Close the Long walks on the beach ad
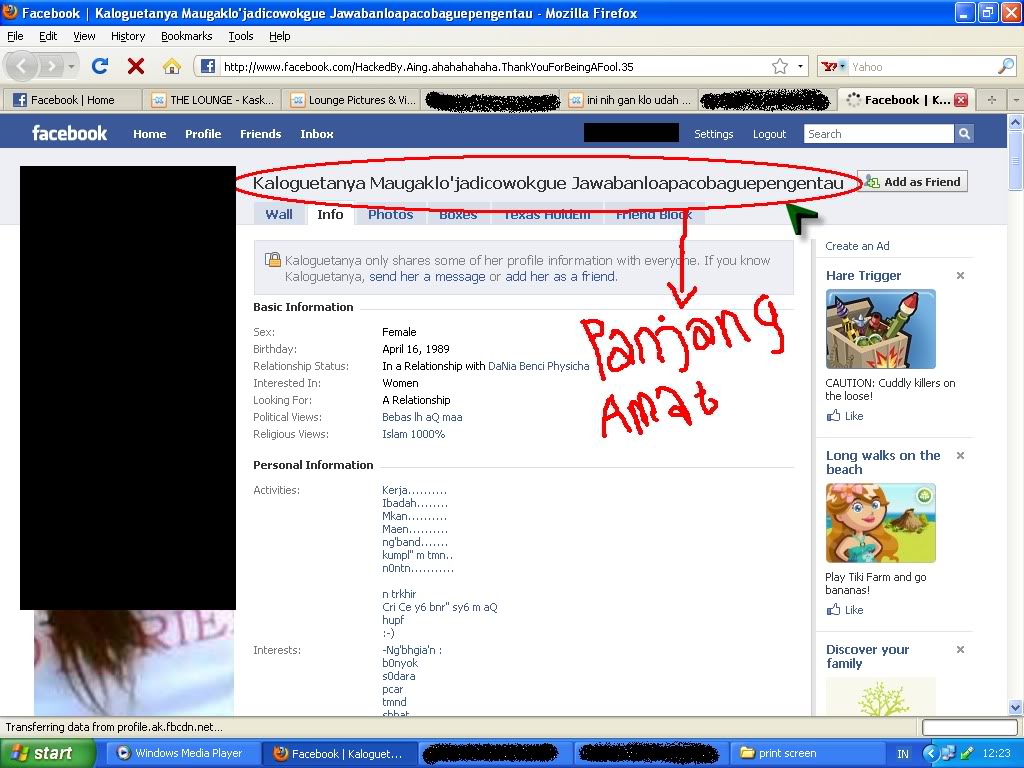1024x768 pixels. pyautogui.click(x=960, y=455)
